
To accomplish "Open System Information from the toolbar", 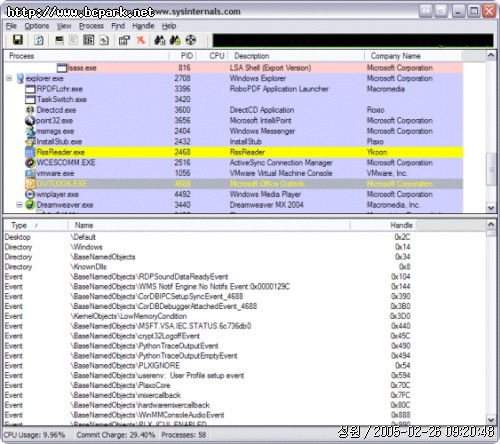I will click(x=59, y=40).
